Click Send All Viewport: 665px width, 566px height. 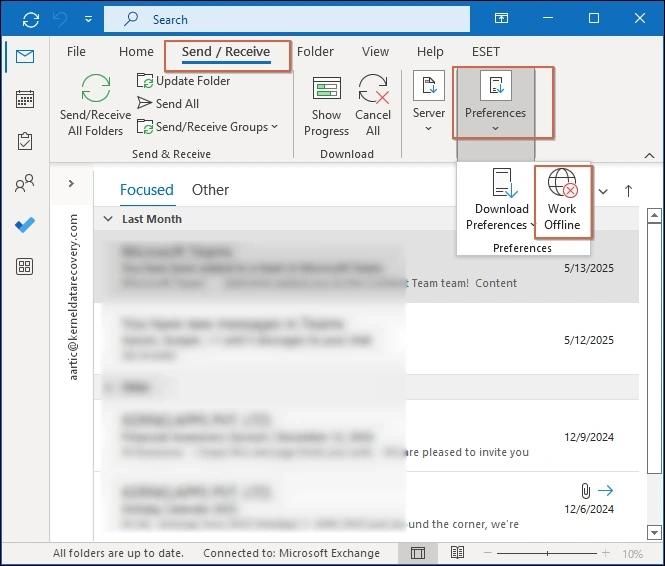click(168, 103)
